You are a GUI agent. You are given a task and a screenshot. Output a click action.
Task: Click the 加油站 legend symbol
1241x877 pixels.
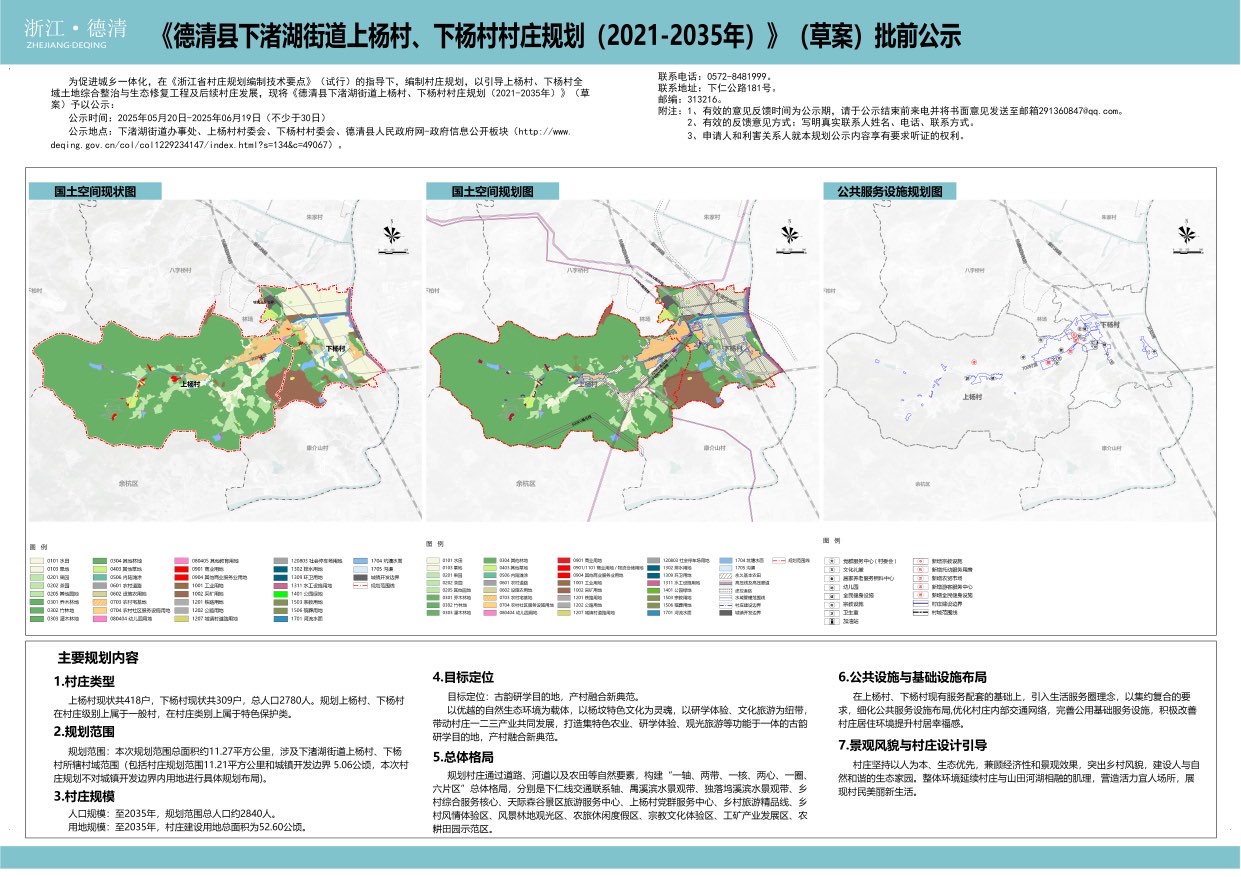click(x=832, y=621)
